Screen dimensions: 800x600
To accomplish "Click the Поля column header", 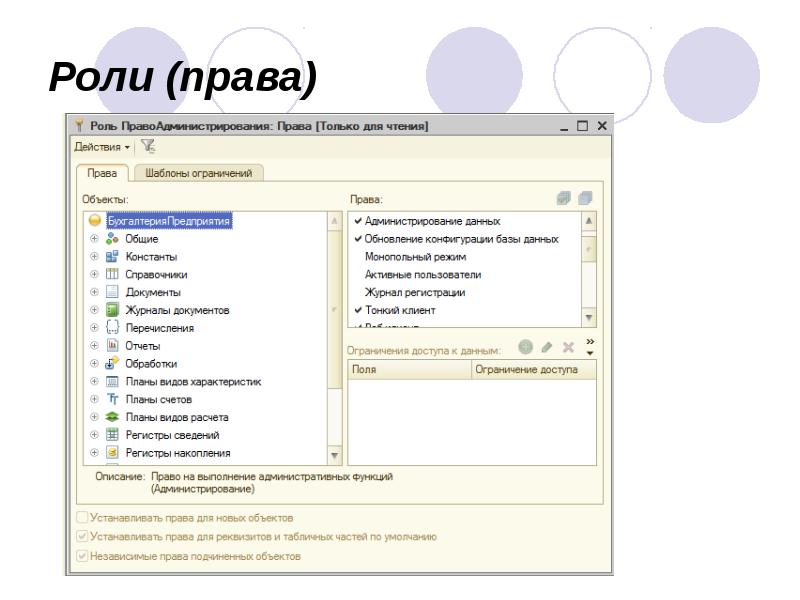I will 410,369.
